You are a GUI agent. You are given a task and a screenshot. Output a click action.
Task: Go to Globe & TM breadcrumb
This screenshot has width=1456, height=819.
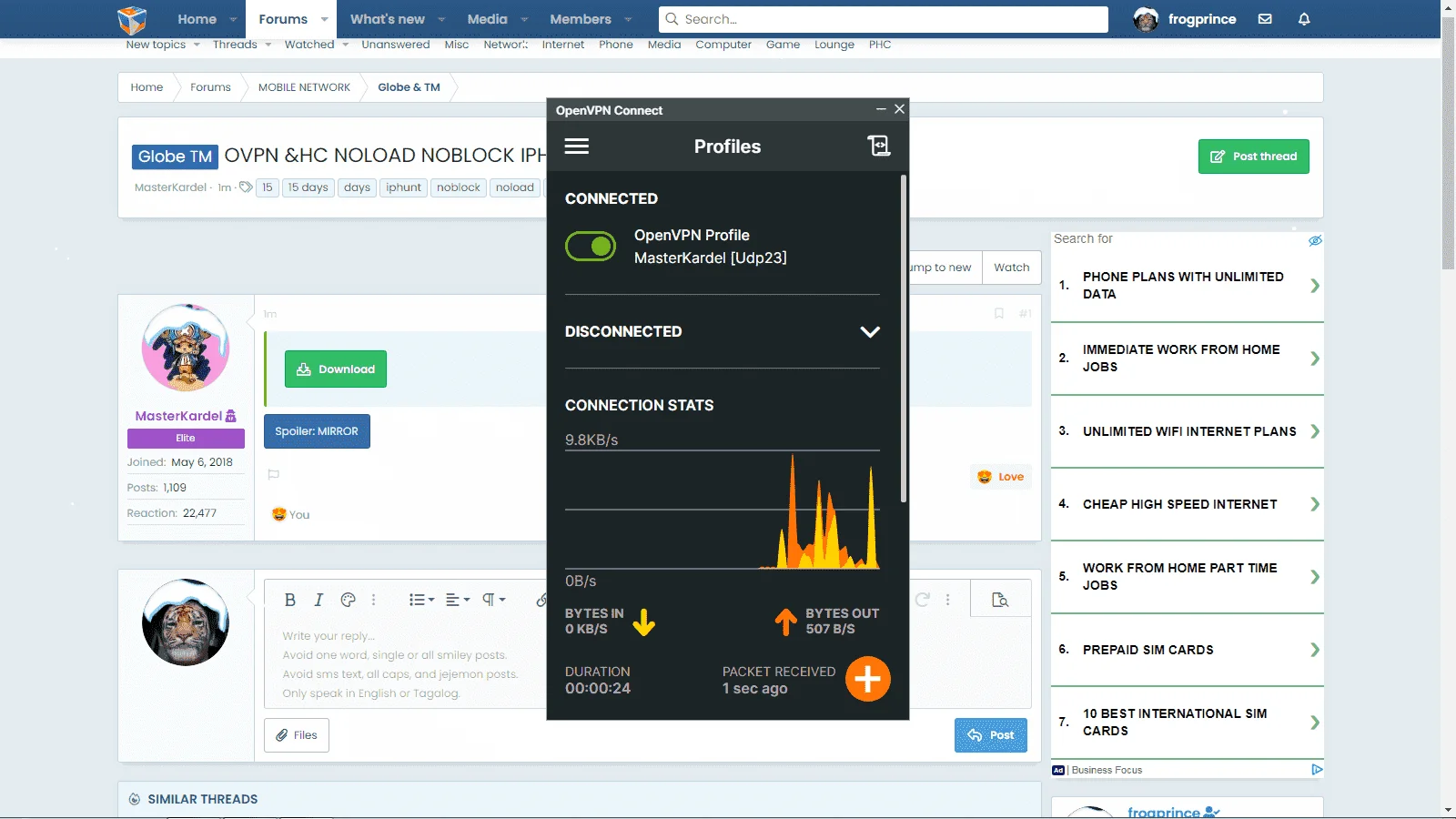click(409, 87)
